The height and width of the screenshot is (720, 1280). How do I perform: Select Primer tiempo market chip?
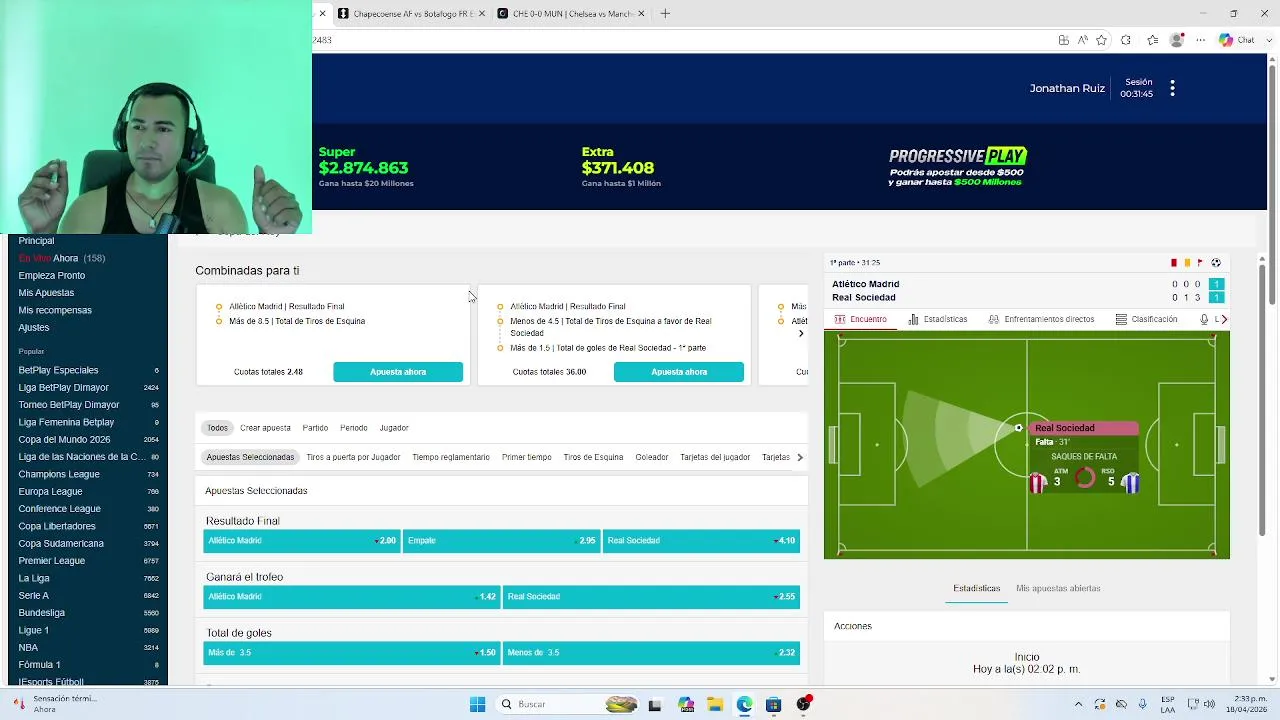coord(526,457)
